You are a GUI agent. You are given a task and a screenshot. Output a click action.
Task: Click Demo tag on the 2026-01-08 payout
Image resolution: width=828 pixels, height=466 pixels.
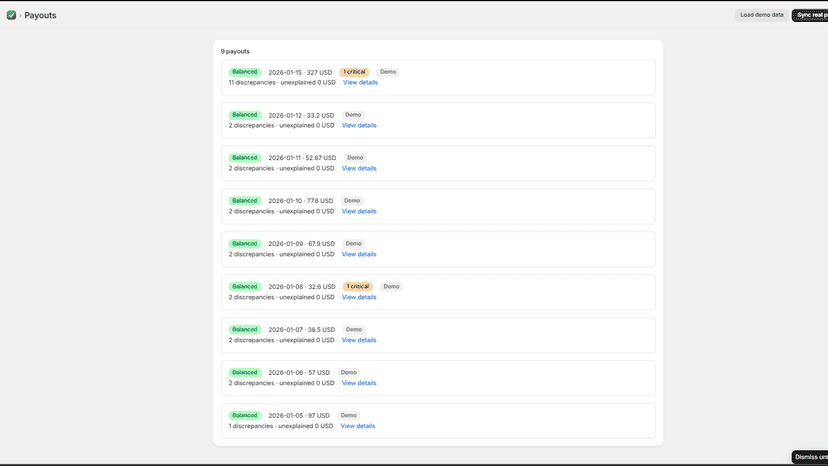(x=391, y=286)
